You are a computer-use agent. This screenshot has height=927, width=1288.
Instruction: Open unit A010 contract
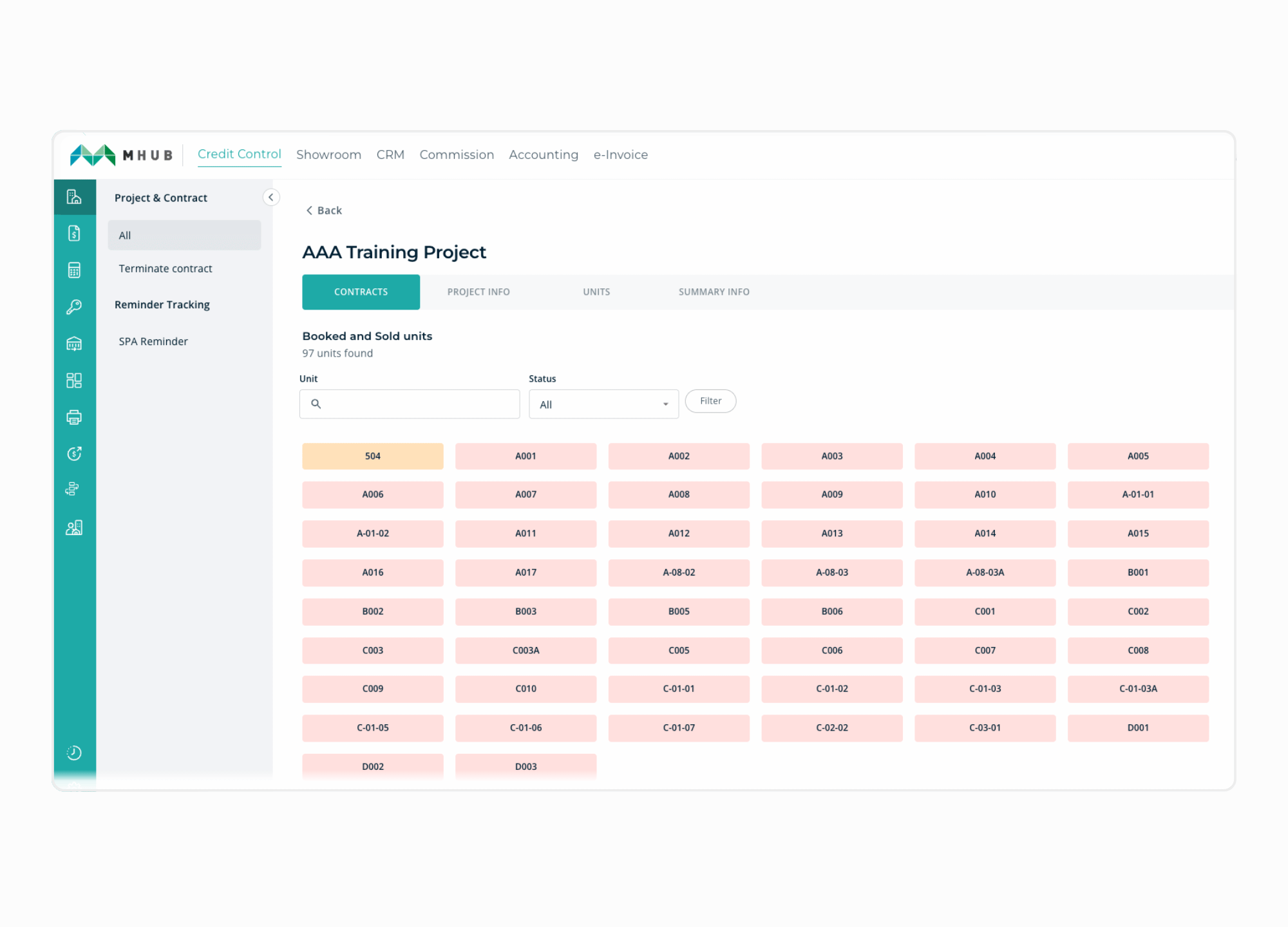[x=985, y=494]
